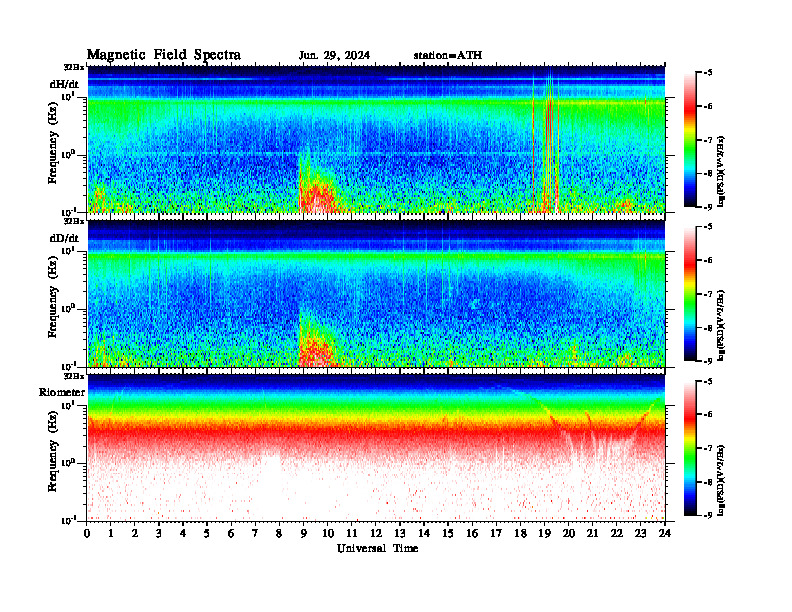Click the hour 15 tick label
The image size is (792, 612).
click(x=448, y=533)
